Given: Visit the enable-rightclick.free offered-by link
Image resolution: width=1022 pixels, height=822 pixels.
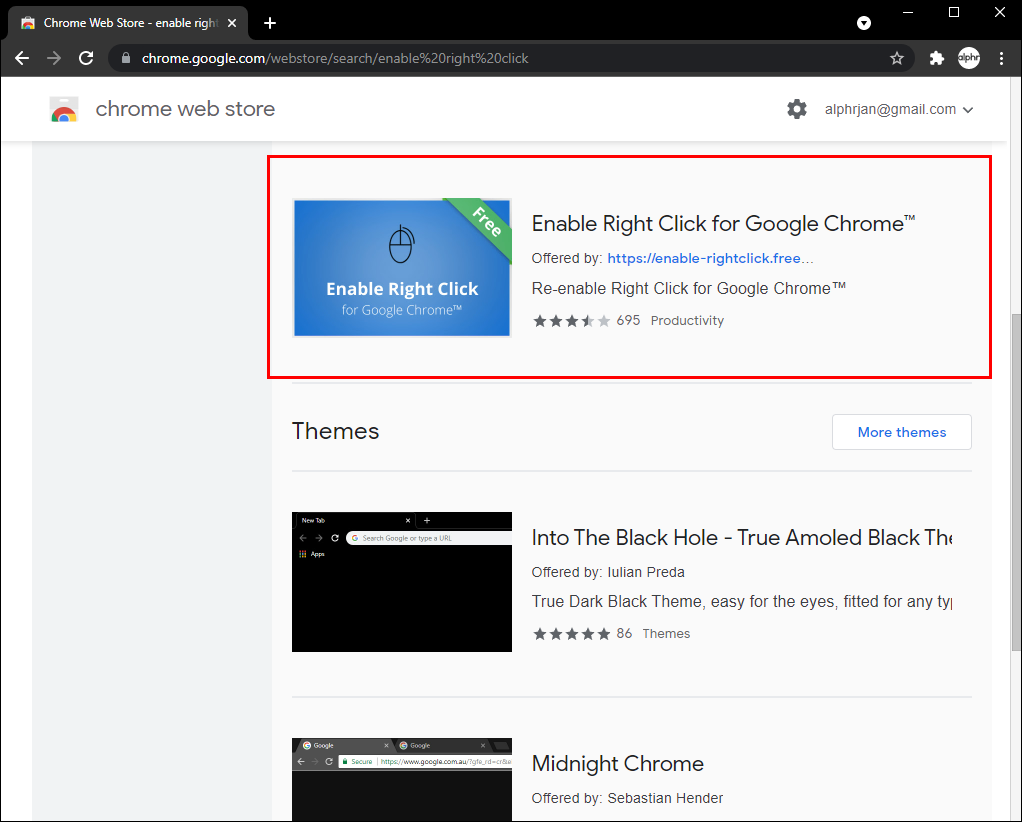Looking at the screenshot, I should click(x=710, y=258).
